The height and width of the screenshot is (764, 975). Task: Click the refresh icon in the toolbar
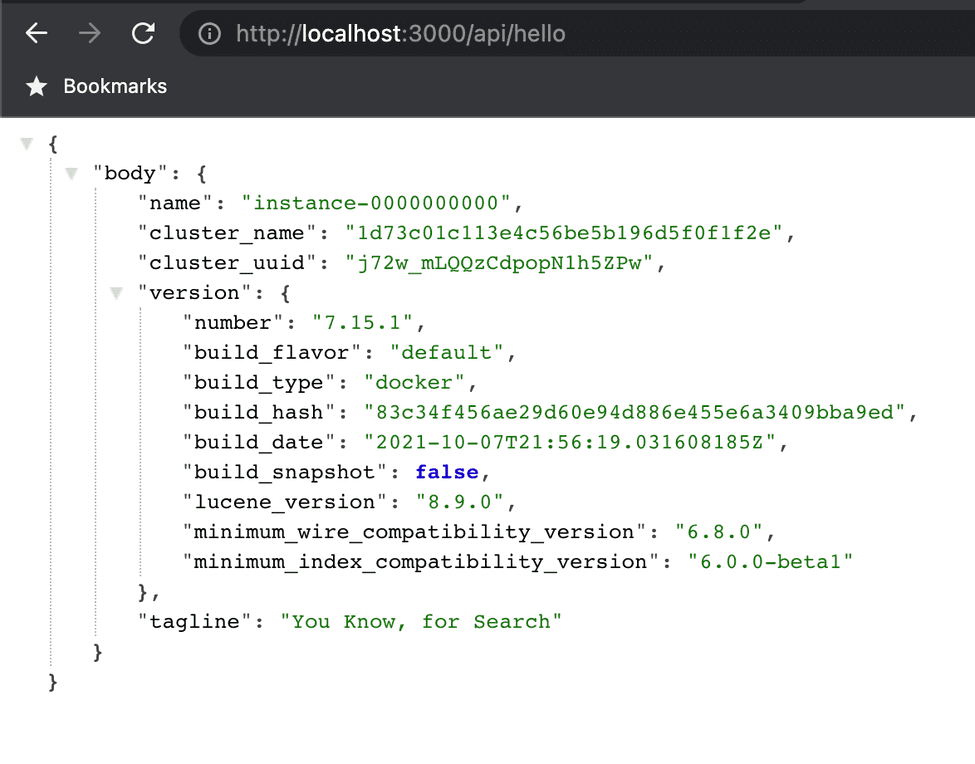pyautogui.click(x=142, y=32)
